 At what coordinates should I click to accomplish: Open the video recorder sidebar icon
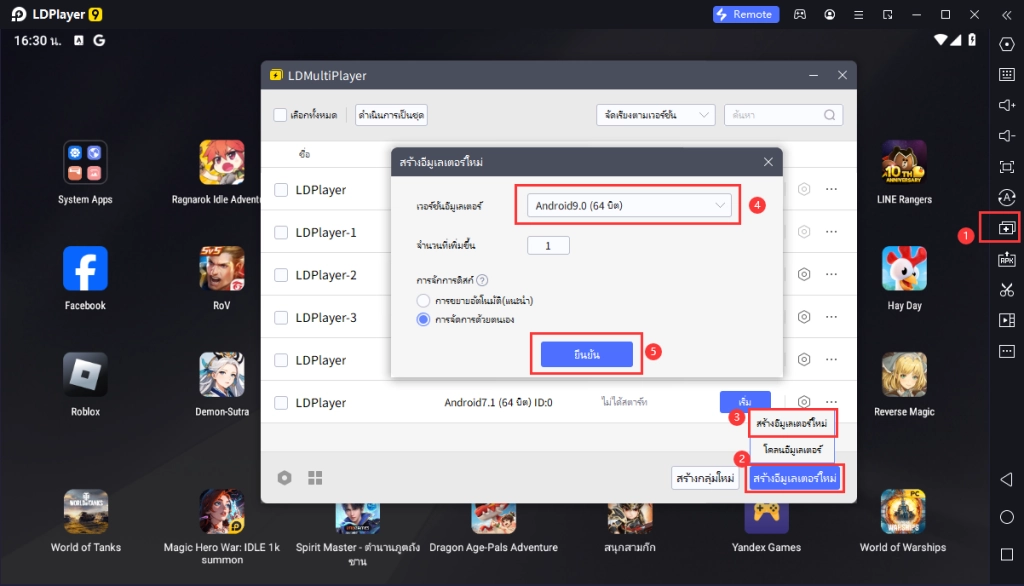1006,320
